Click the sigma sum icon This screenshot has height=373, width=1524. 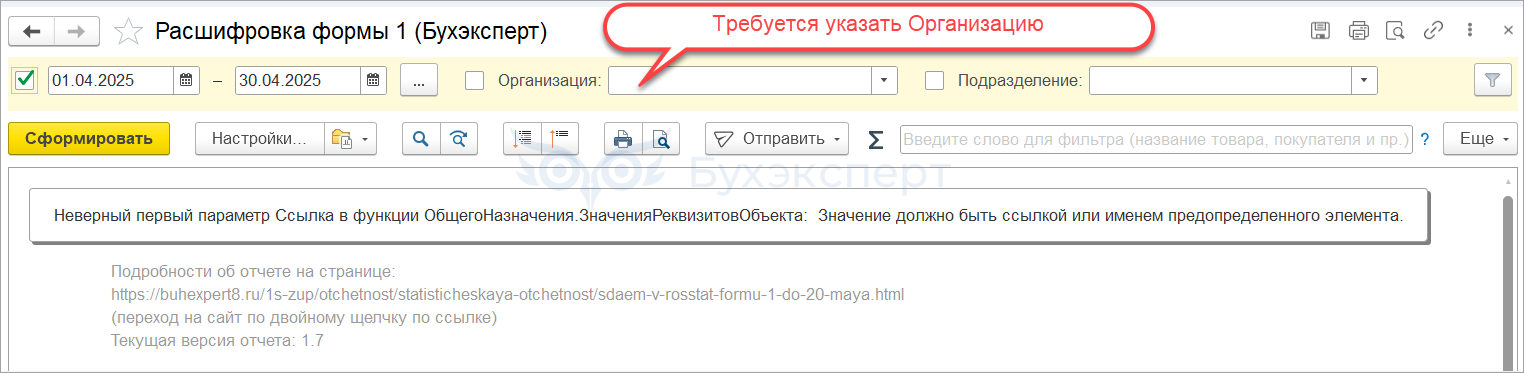click(876, 139)
